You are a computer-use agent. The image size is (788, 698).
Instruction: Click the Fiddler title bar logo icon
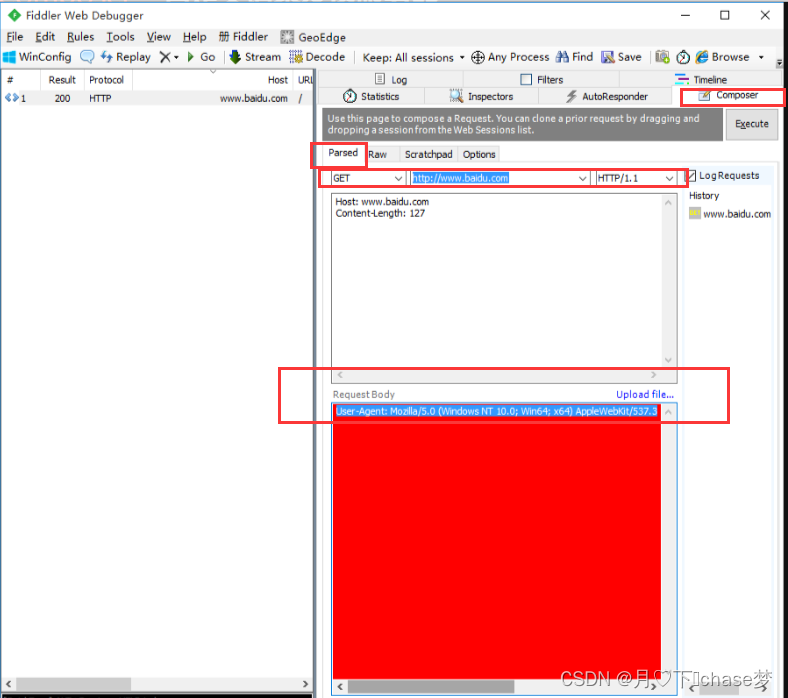[x=14, y=16]
